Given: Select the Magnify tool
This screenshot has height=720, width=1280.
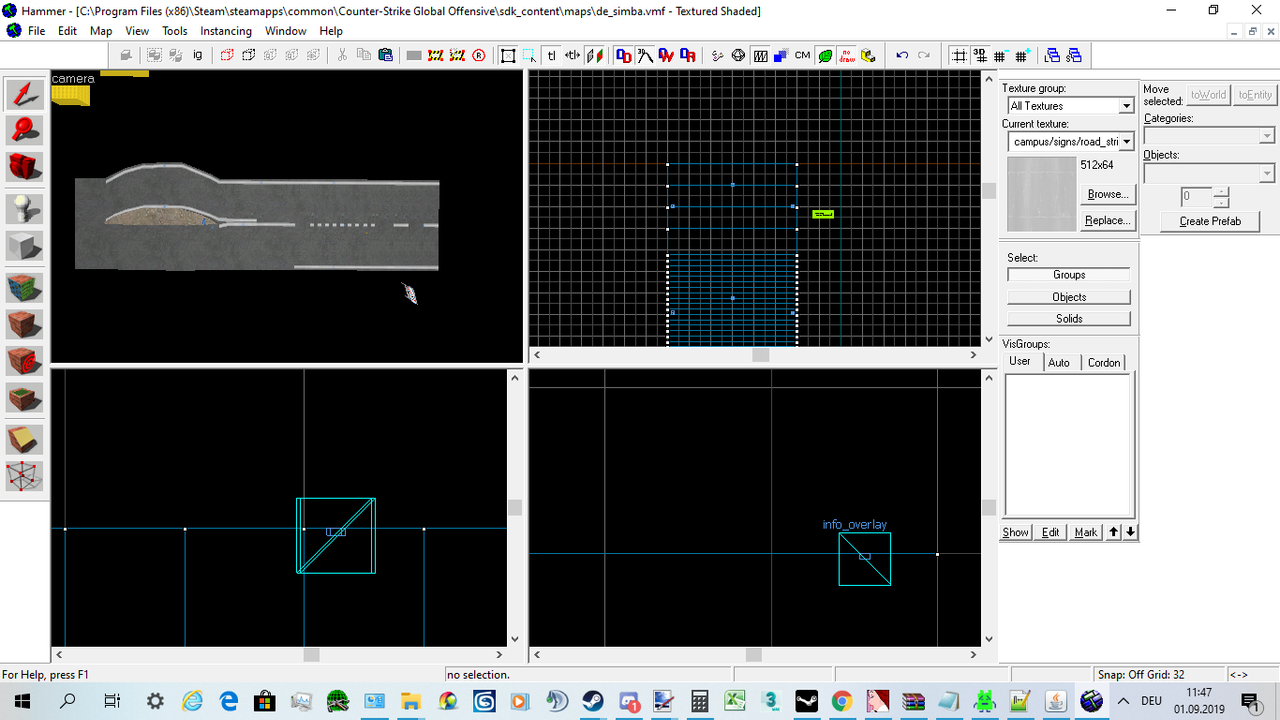Looking at the screenshot, I should coord(24,131).
